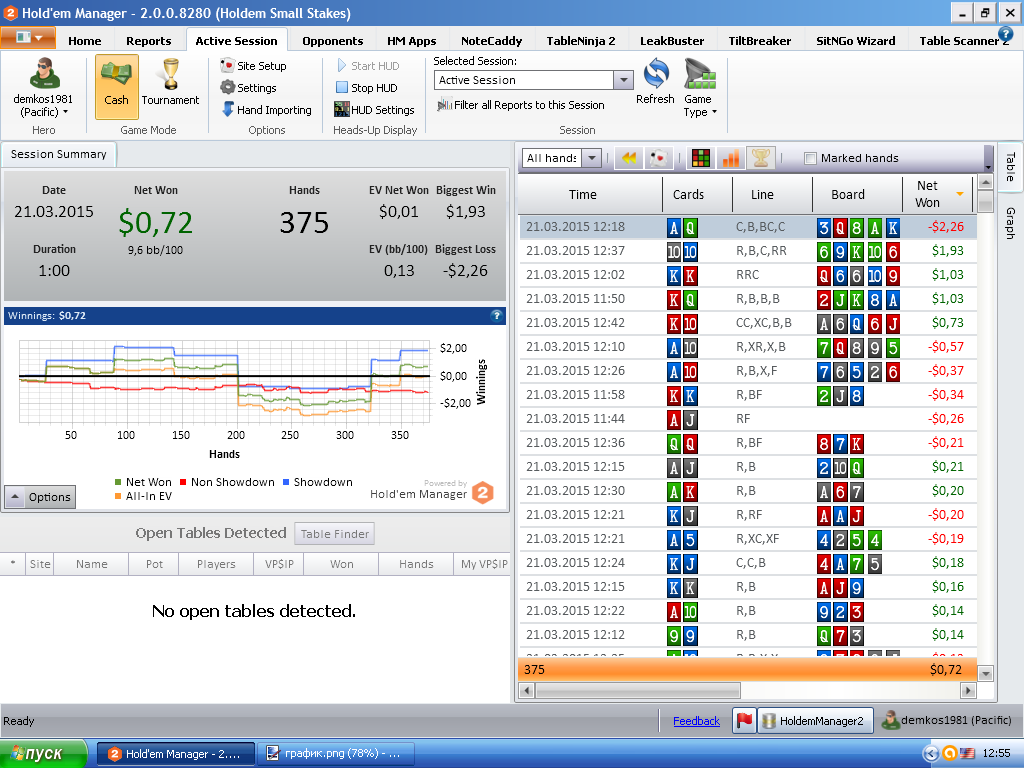Filter all Reports to this Session

tap(520, 104)
